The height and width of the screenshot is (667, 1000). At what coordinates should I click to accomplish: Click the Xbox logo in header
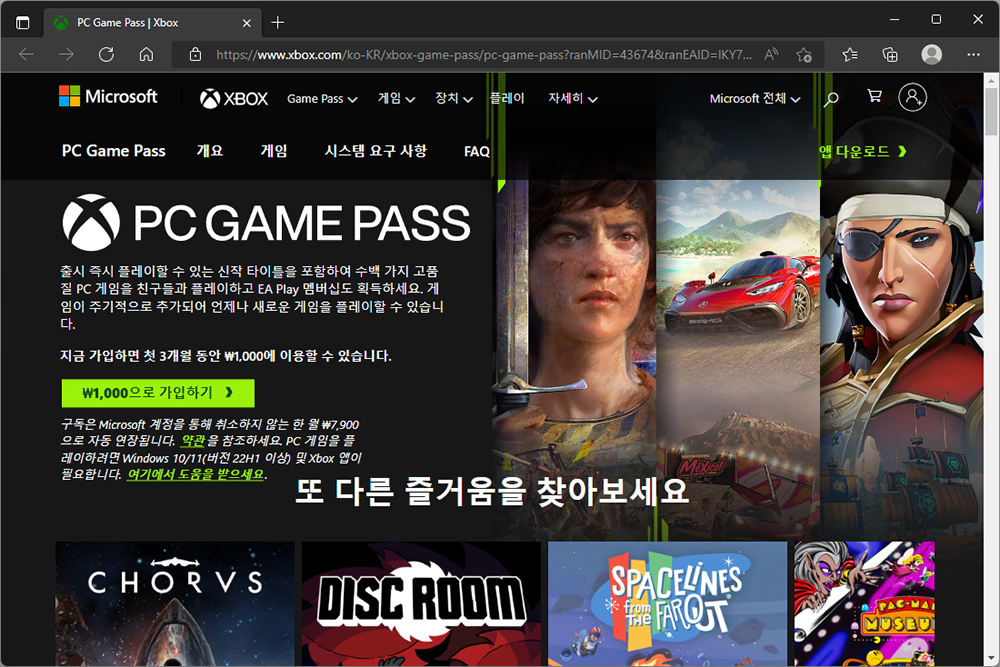(234, 99)
